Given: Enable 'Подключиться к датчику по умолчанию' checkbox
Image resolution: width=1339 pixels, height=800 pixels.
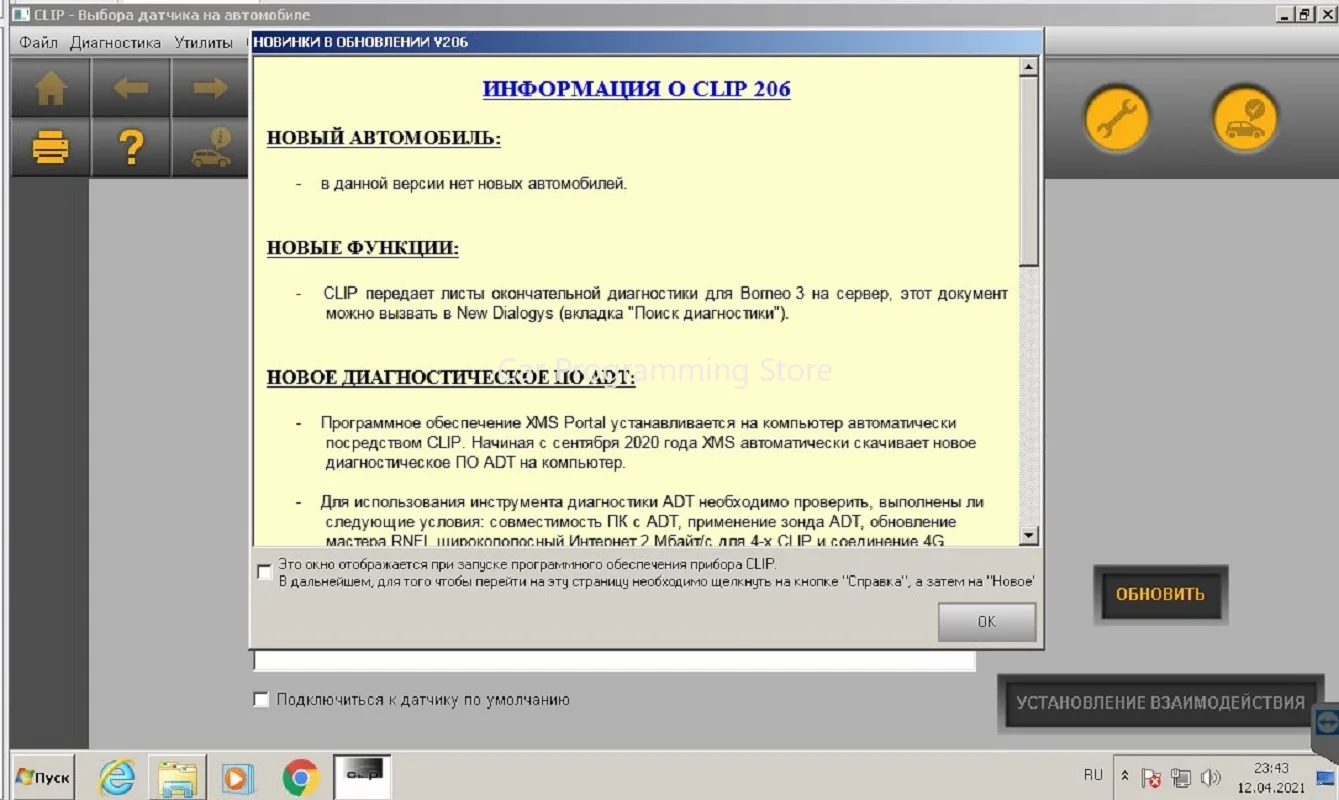Looking at the screenshot, I should (261, 700).
